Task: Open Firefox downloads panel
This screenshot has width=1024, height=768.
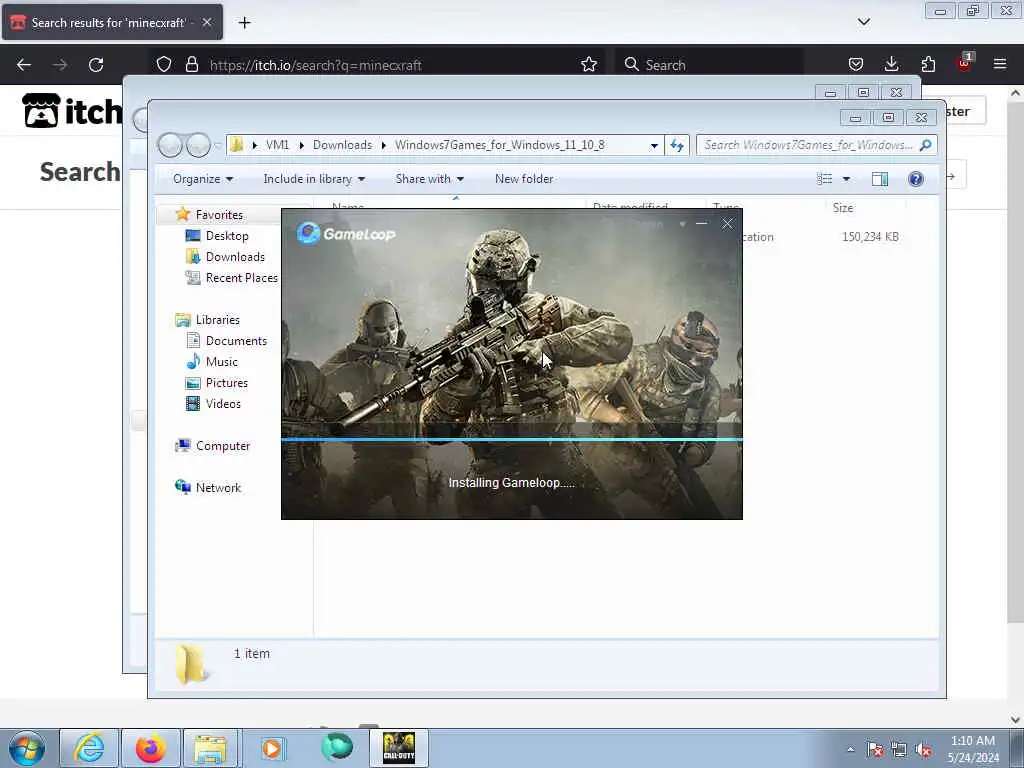Action: point(891,64)
